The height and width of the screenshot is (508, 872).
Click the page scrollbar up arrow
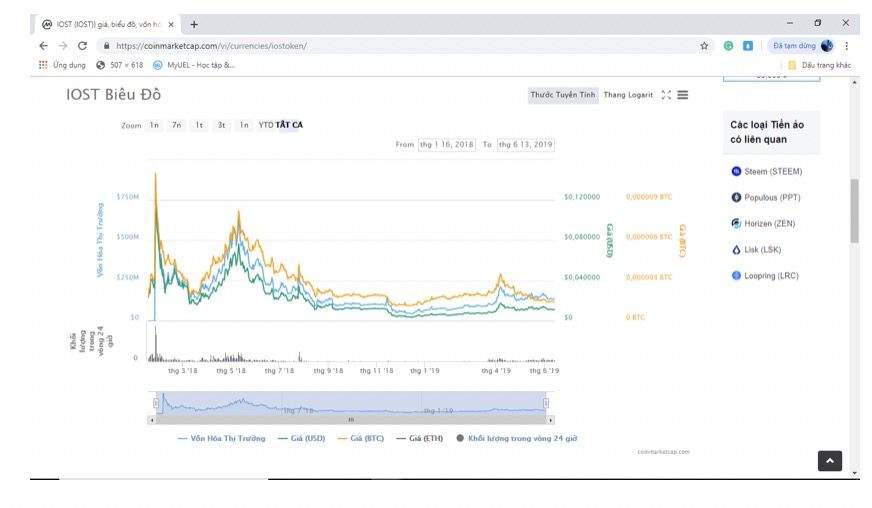pos(854,82)
